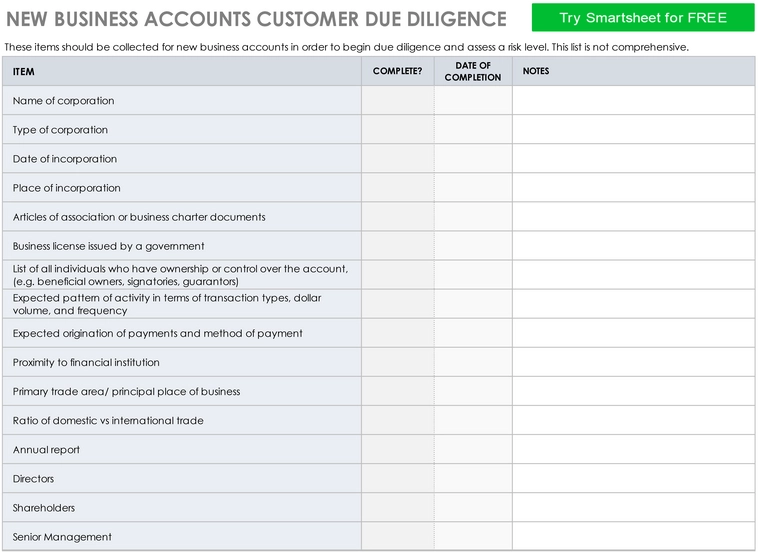
Task: Click the Date of Completion cell for Proximity to financial institution
Action: click(x=473, y=362)
